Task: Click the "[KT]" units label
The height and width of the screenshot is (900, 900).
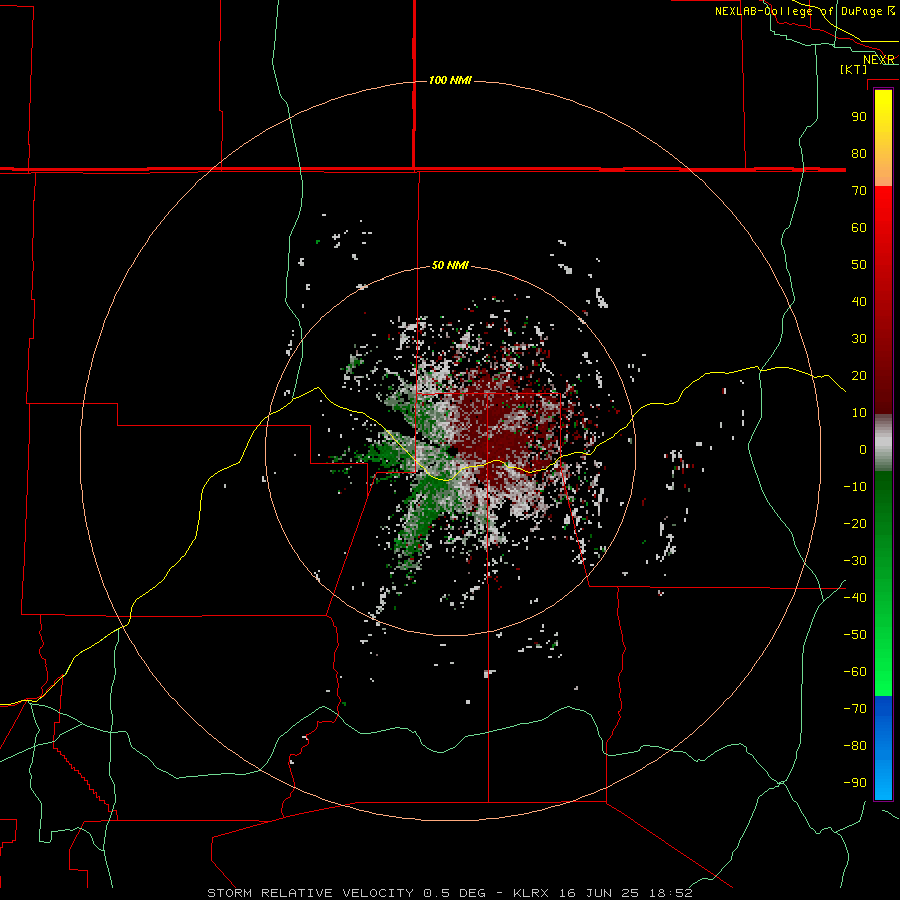Action: [x=854, y=69]
